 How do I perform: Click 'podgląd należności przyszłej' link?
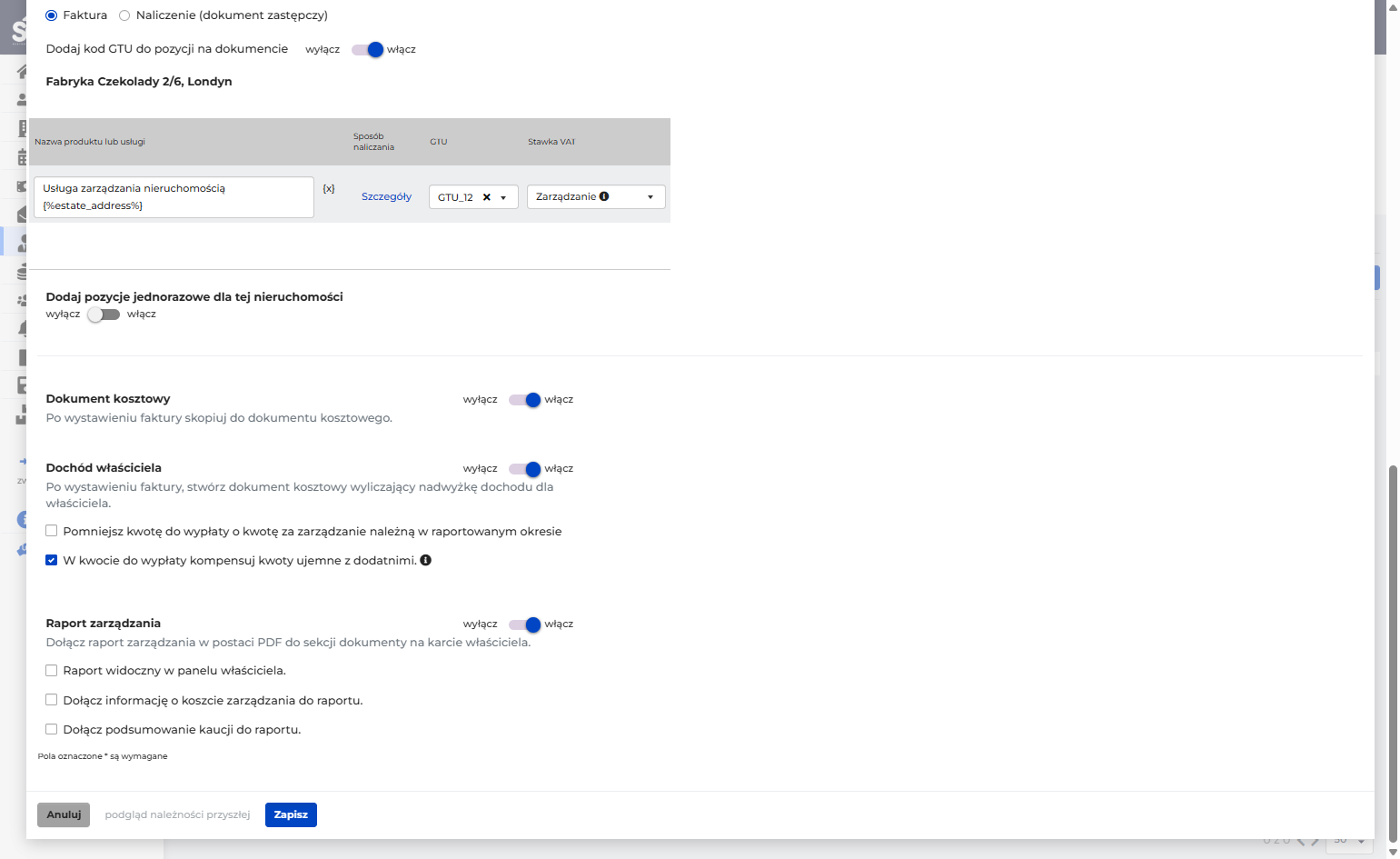[177, 814]
